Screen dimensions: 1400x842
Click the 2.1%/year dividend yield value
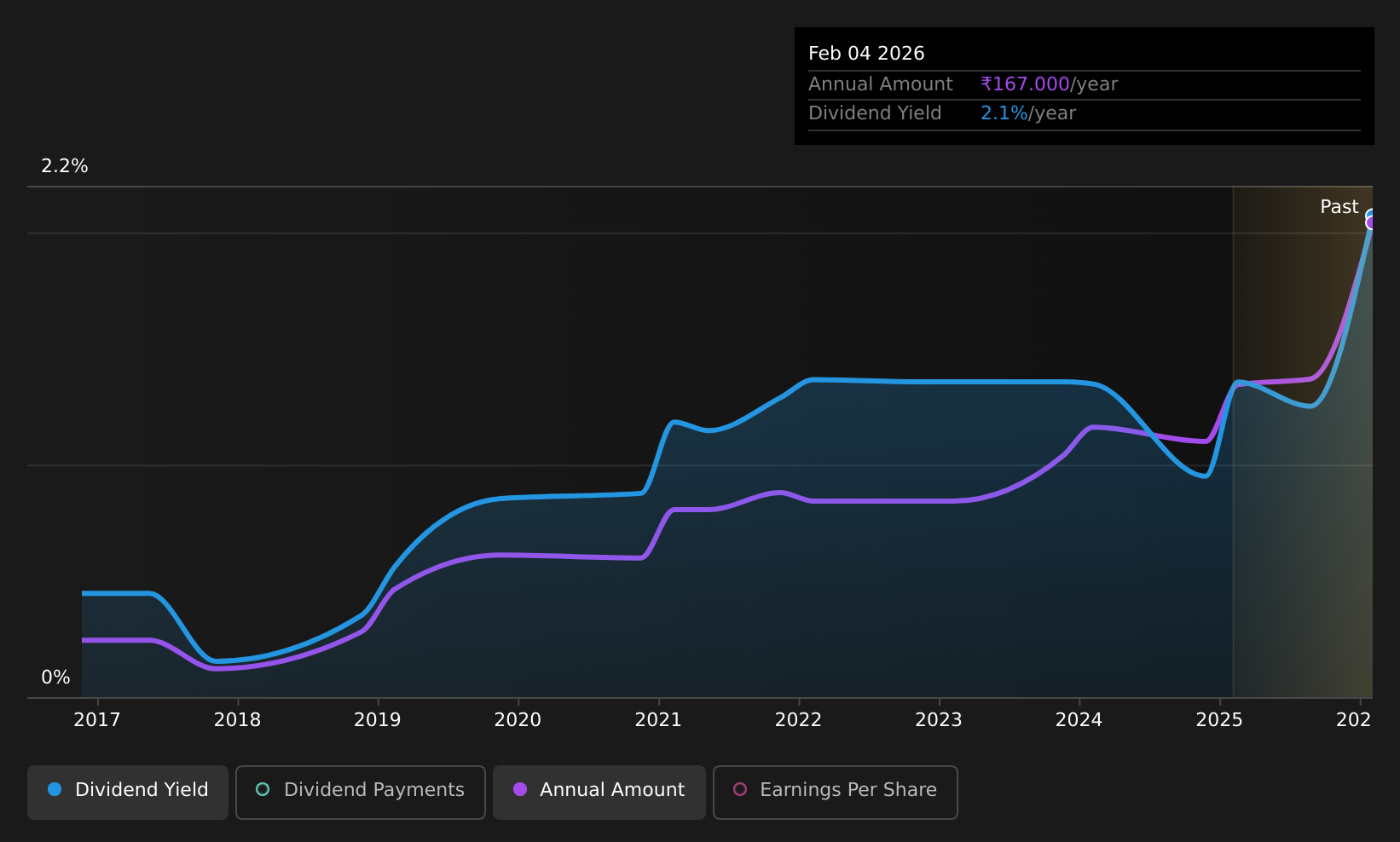tap(1028, 113)
